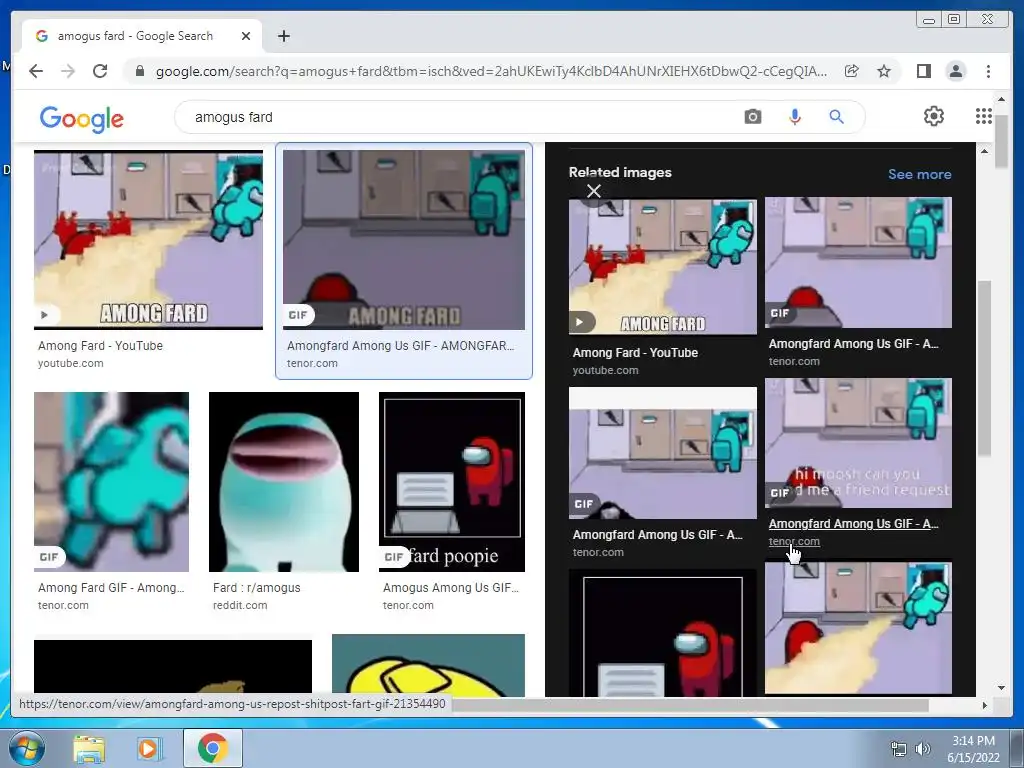Click the page scrollbar up arrow
Image resolution: width=1024 pixels, height=768 pixels.
[1001, 99]
